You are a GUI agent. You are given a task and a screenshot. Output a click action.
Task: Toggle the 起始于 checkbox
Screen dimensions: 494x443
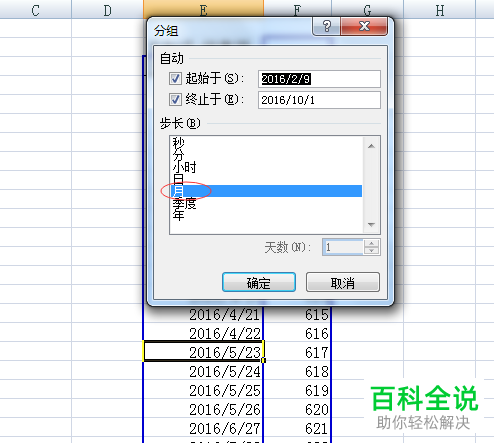175,79
